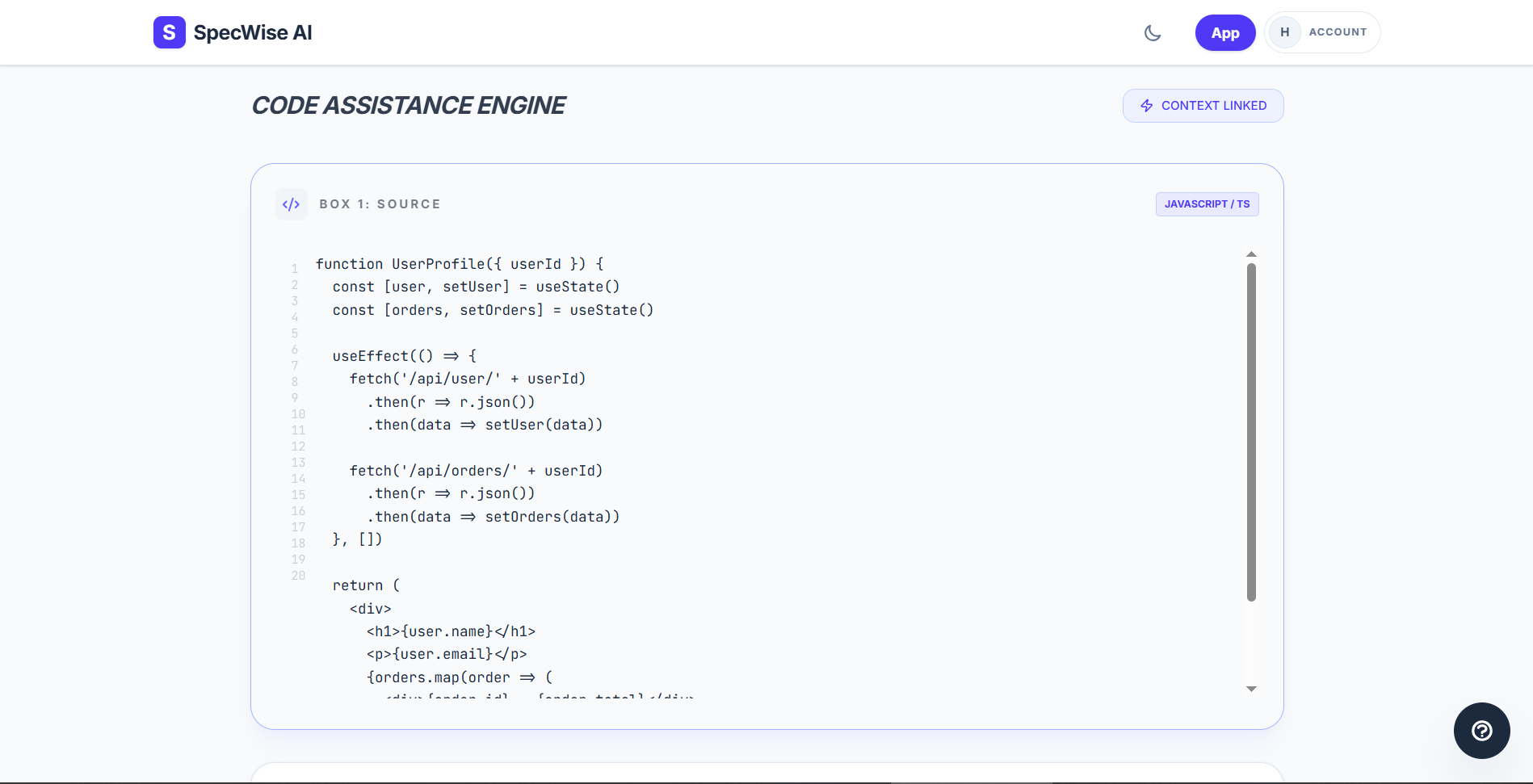This screenshot has width=1533, height=784.
Task: Click the 'useEffect(() => {' line
Action: point(405,356)
